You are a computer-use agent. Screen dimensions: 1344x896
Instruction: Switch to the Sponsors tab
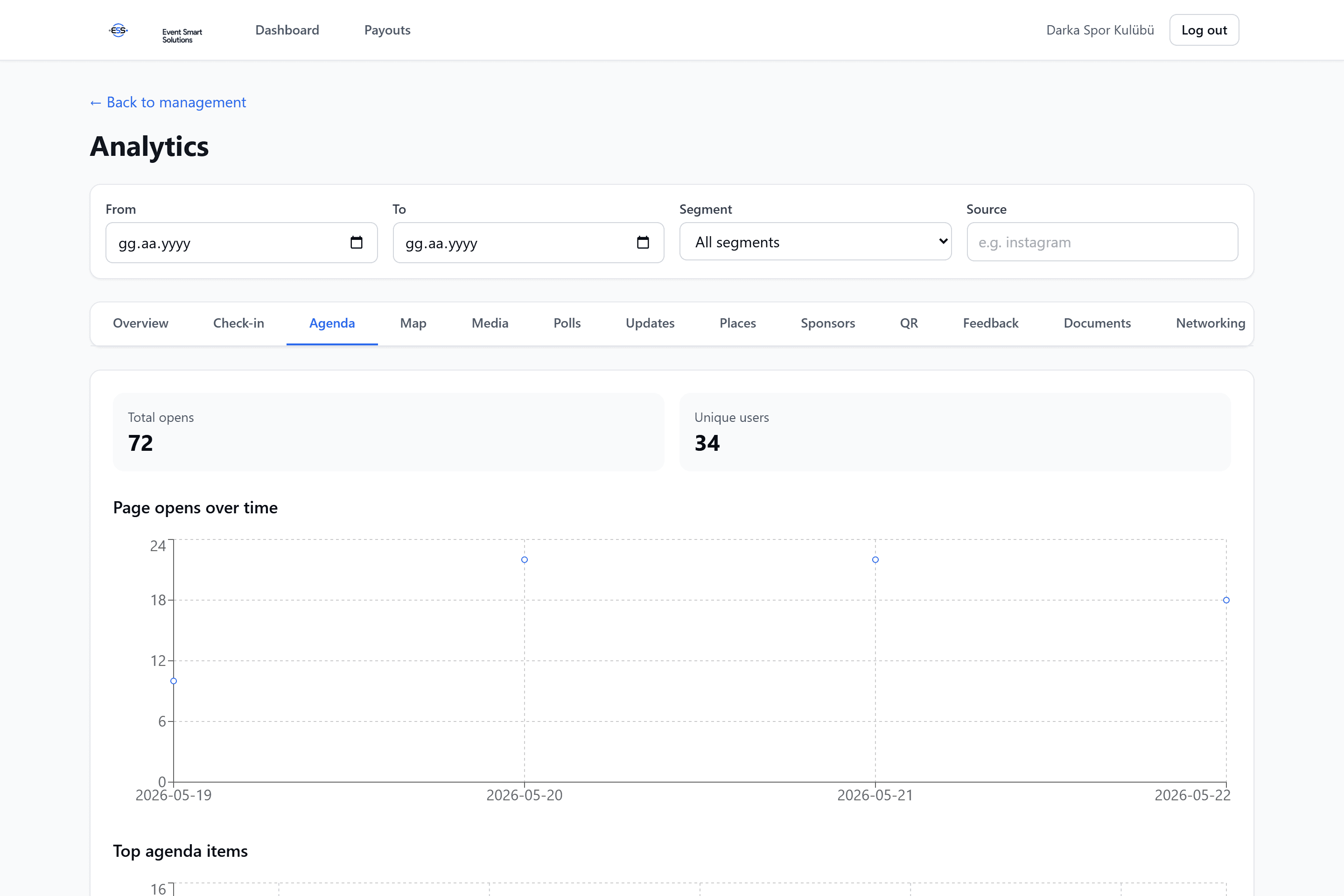point(828,323)
